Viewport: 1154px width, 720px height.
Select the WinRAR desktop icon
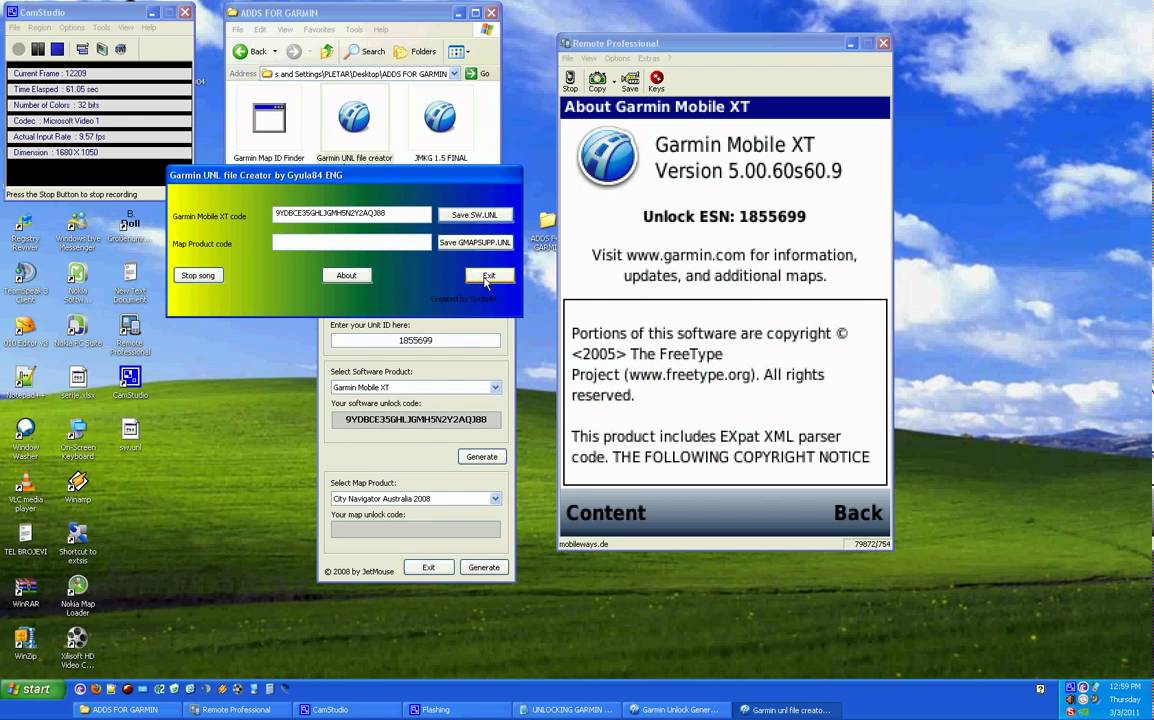click(x=25, y=592)
